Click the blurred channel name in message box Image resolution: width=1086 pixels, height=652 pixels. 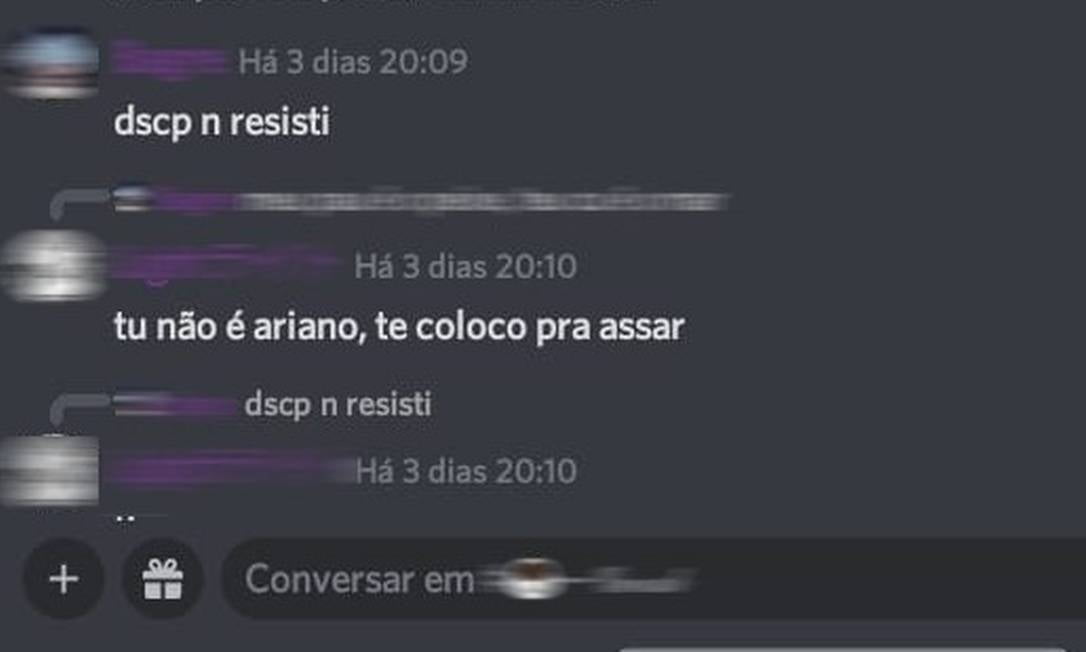tap(585, 579)
